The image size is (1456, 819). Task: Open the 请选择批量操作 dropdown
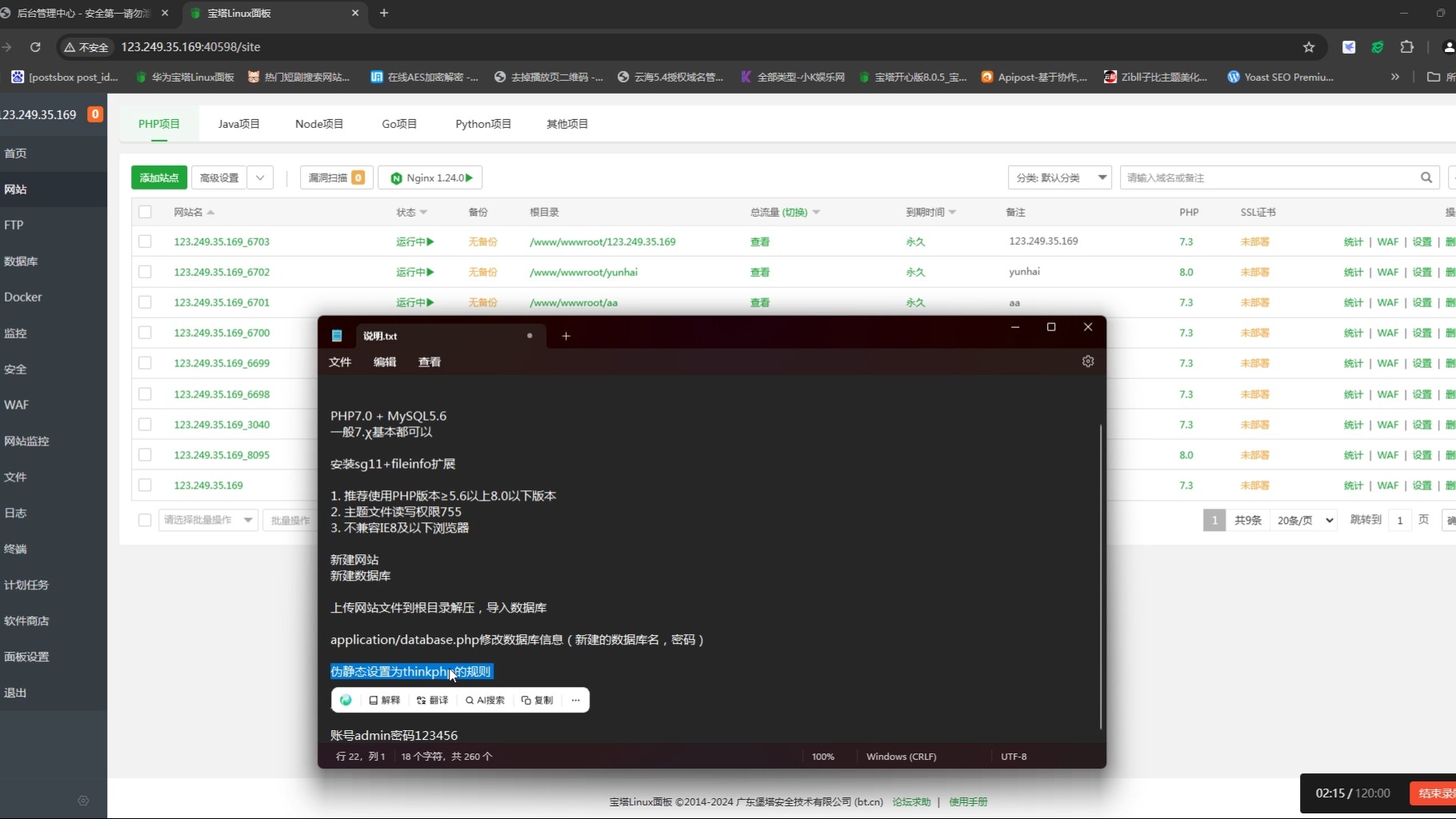[x=208, y=520]
